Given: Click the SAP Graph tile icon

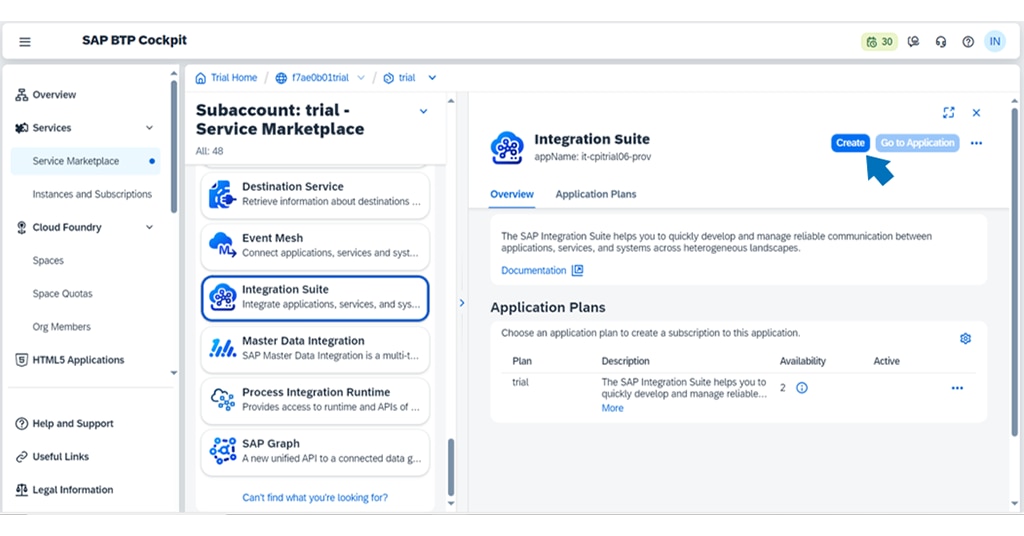Looking at the screenshot, I should [222, 450].
